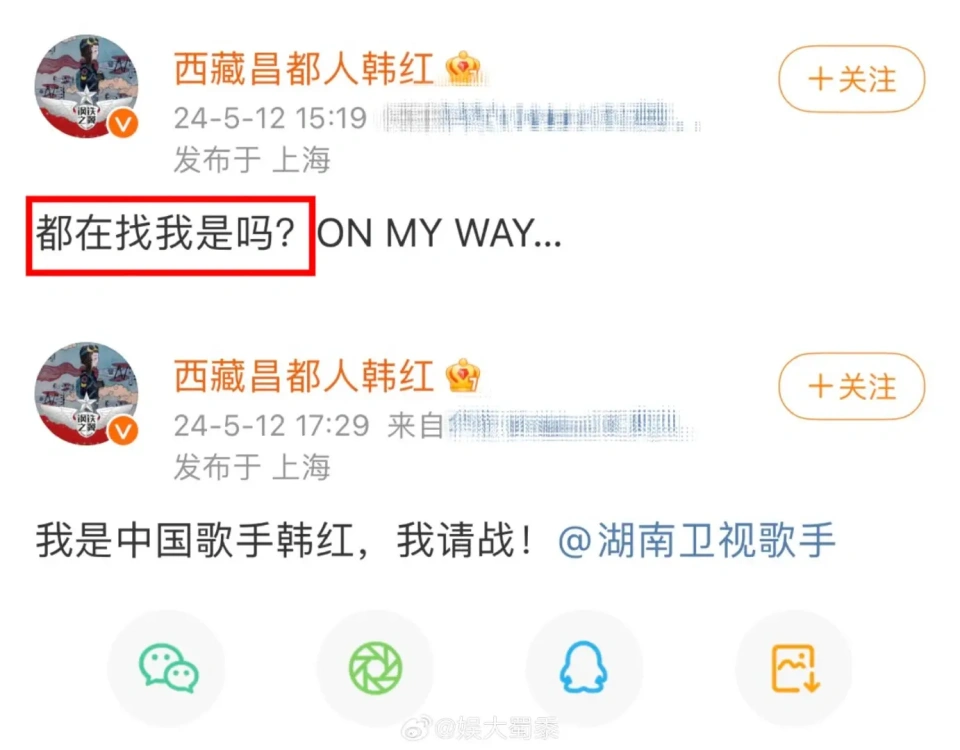Open username 西藏昌都人韩红 in first post
This screenshot has height=750, width=960.
point(304,68)
